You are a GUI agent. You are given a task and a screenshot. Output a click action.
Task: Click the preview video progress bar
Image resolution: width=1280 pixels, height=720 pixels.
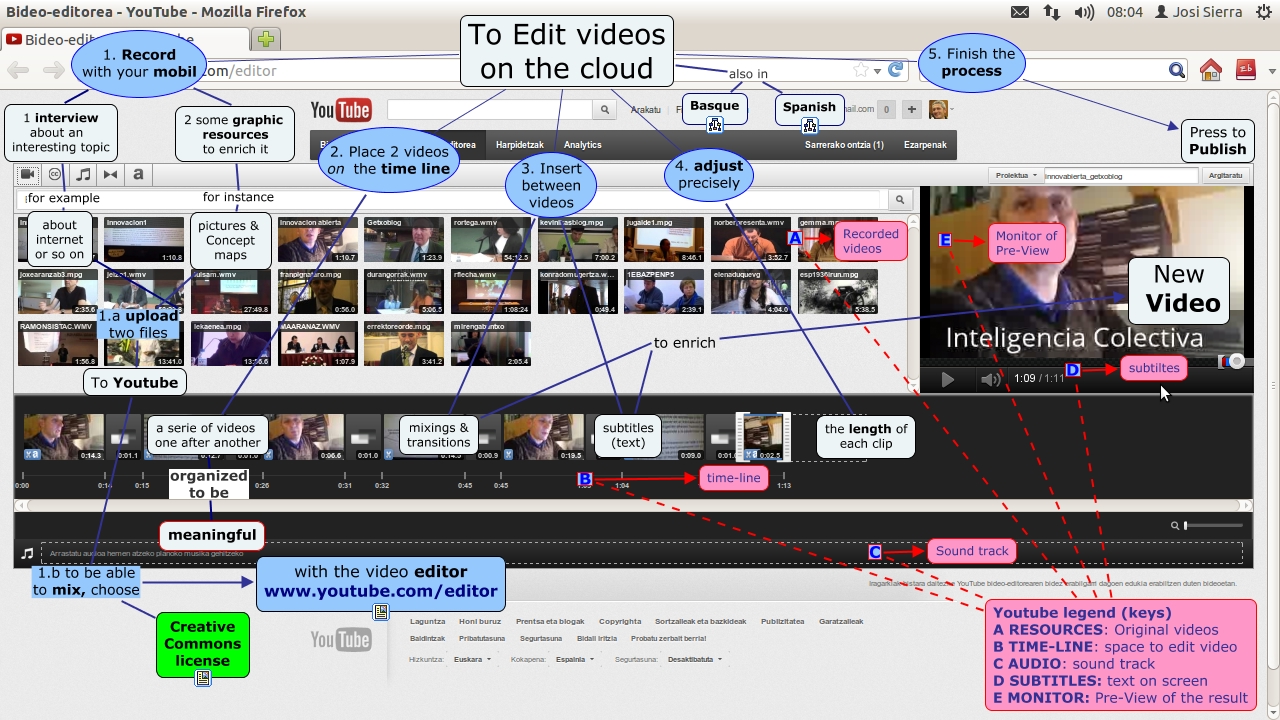coord(1085,361)
